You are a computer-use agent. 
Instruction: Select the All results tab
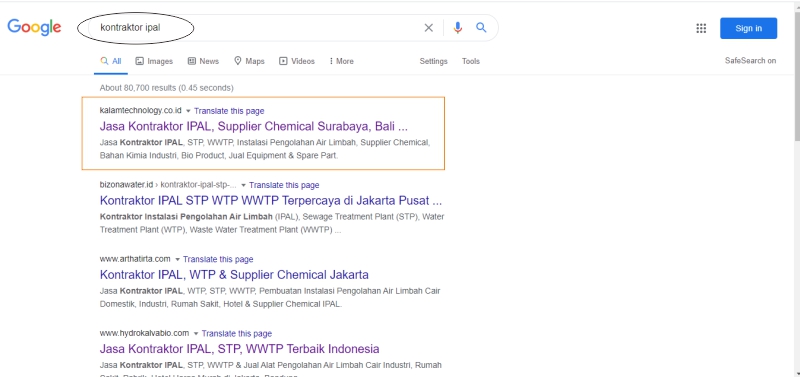(x=111, y=61)
